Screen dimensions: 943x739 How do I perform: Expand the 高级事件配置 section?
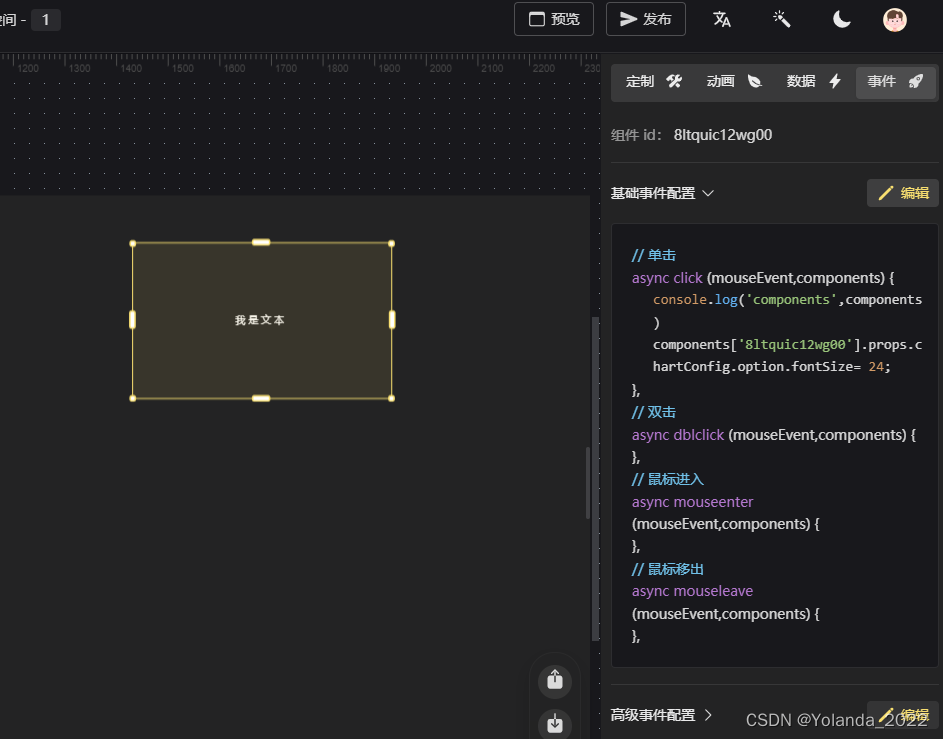point(708,716)
